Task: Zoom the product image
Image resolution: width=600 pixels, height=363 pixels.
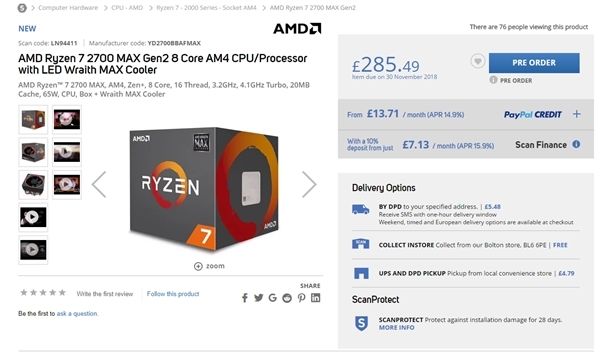Action: [x=209, y=266]
